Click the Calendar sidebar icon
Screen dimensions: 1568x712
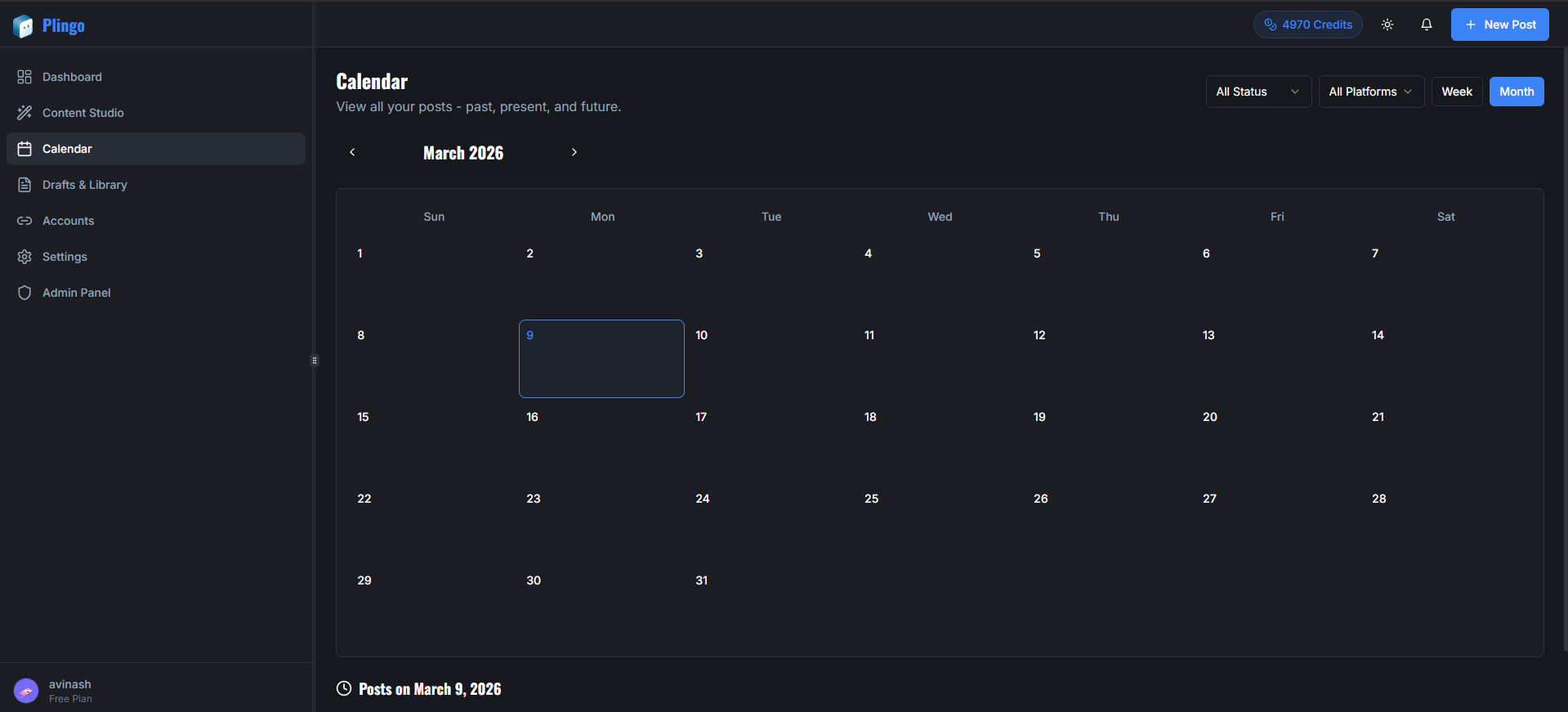coord(25,149)
